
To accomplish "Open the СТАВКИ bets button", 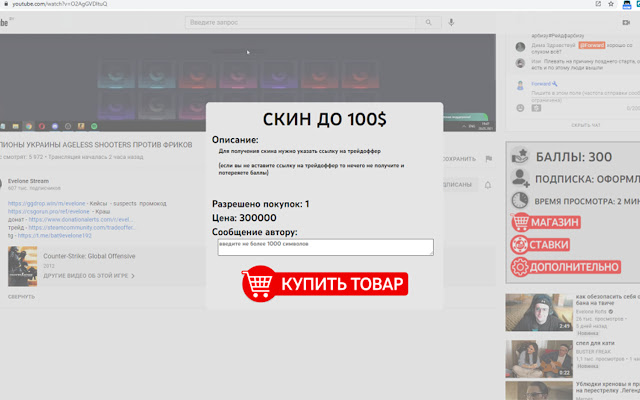I will coord(540,245).
